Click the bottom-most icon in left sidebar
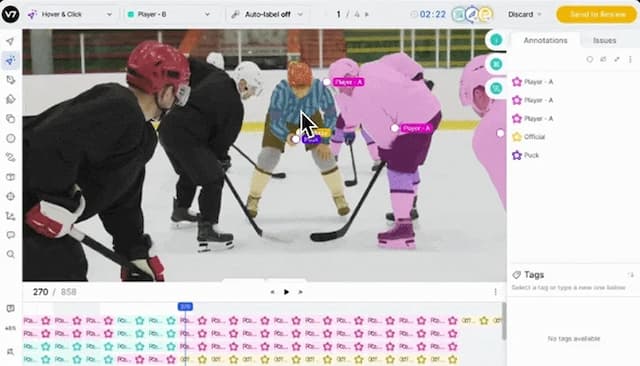Viewport: 640px width, 366px height. tap(11, 351)
